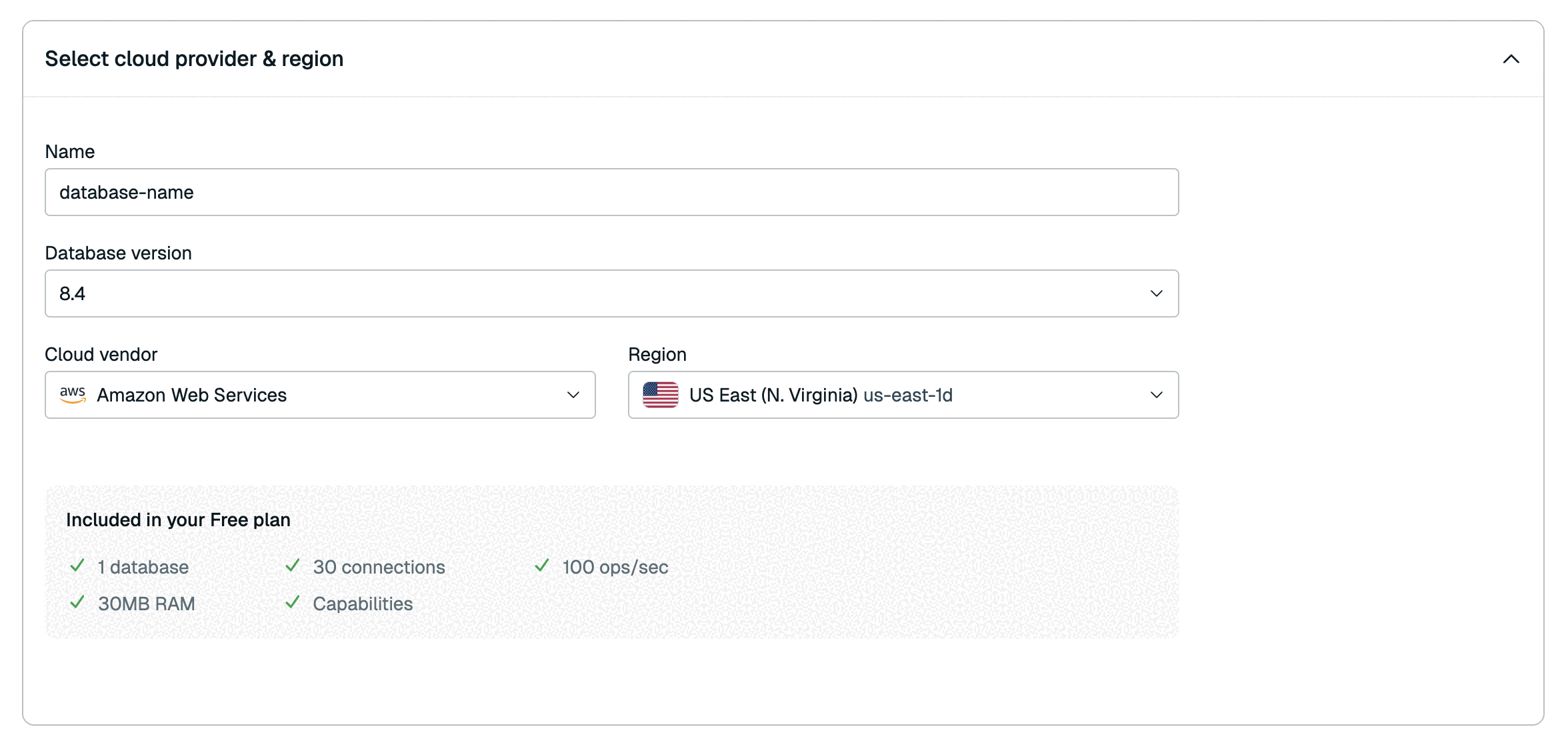Click the Cloud vendor chevron arrow

point(573,395)
